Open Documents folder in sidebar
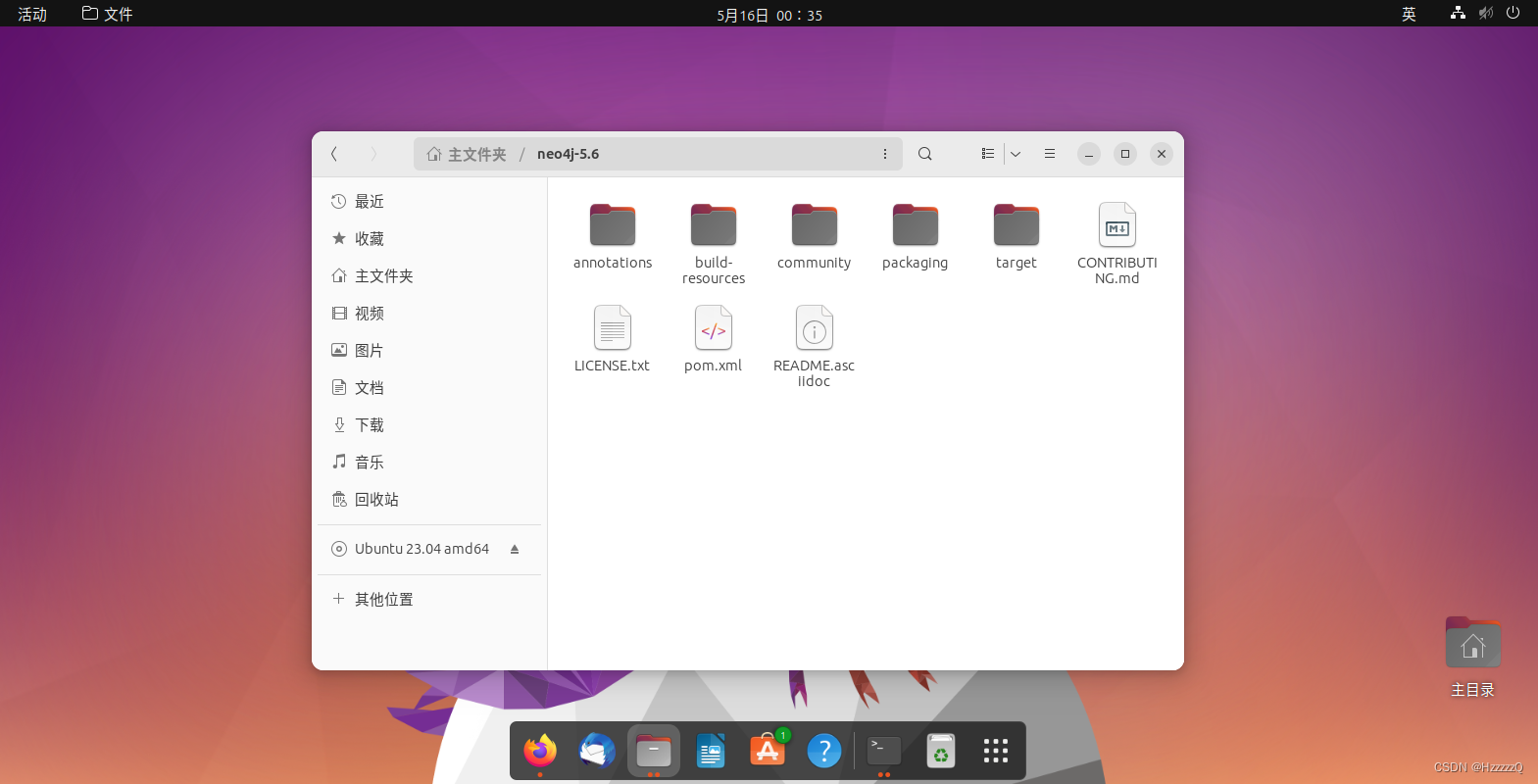 429,387
